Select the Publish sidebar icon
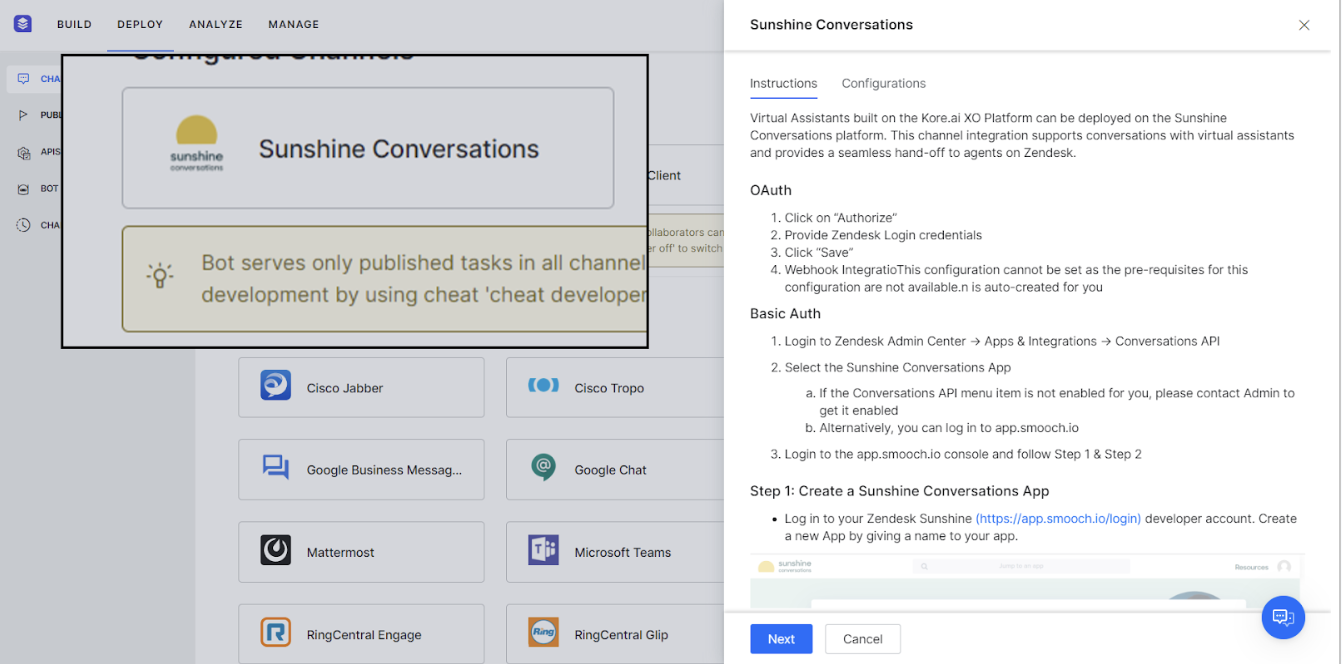The height and width of the screenshot is (664, 1342). pos(23,115)
